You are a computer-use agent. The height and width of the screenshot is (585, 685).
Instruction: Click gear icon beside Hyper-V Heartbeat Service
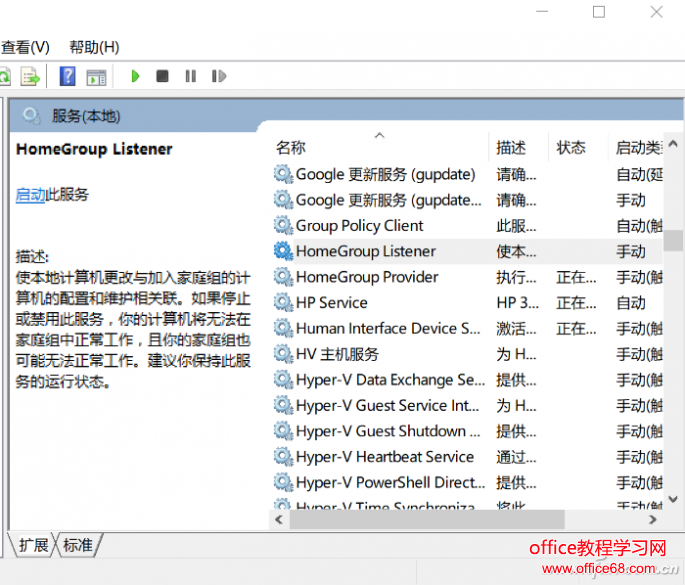click(x=283, y=457)
